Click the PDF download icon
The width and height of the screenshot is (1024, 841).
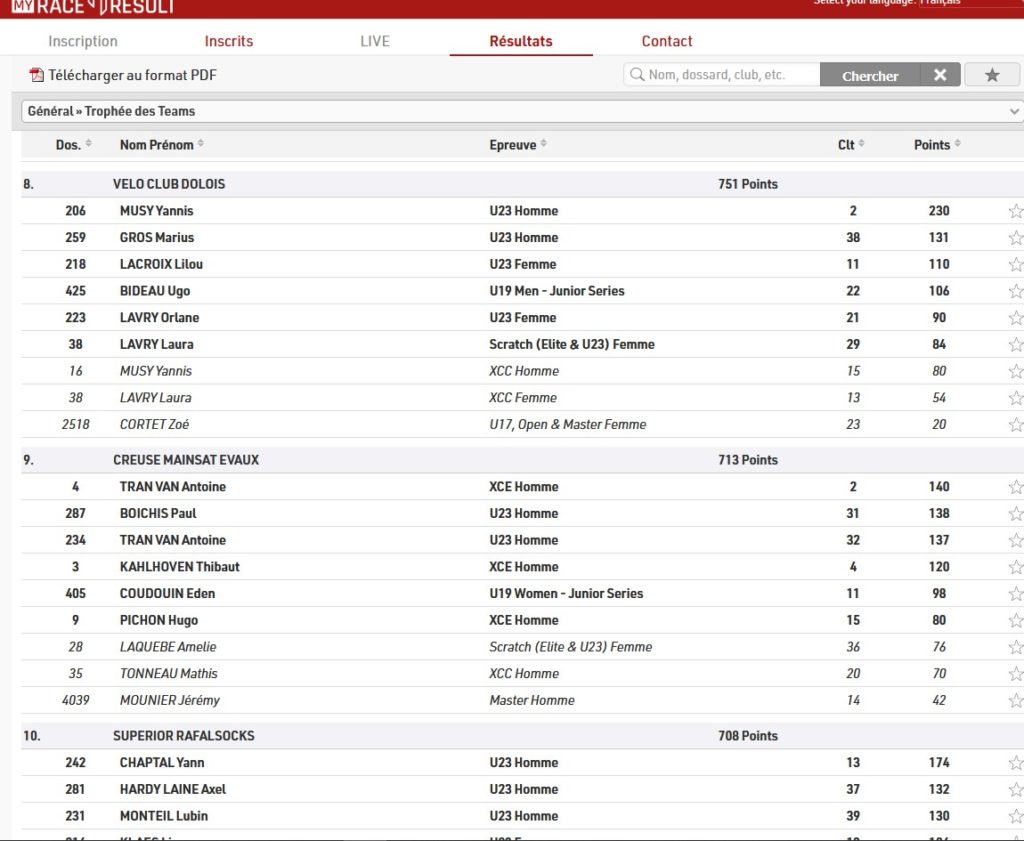pos(37,75)
